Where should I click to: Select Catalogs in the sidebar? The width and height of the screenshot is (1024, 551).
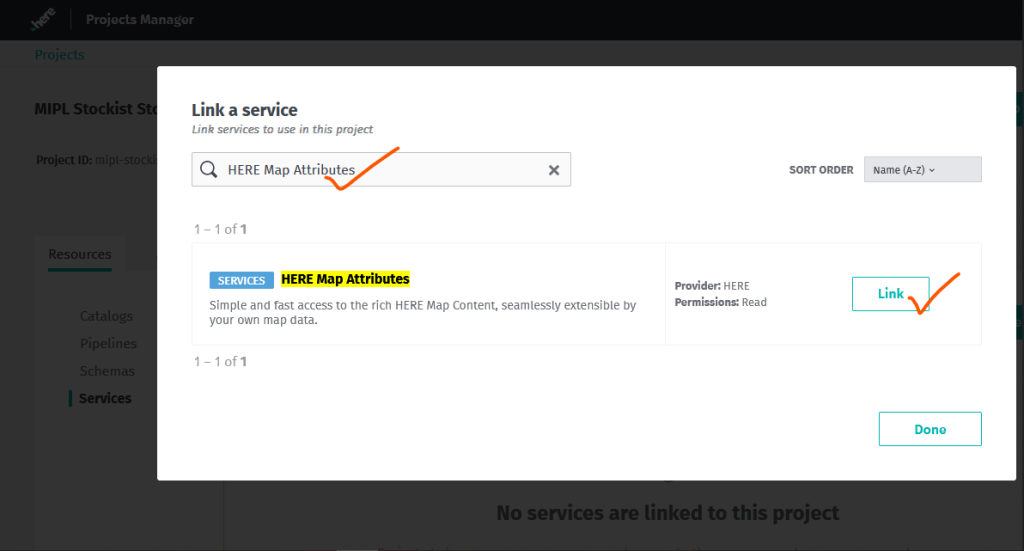point(106,316)
